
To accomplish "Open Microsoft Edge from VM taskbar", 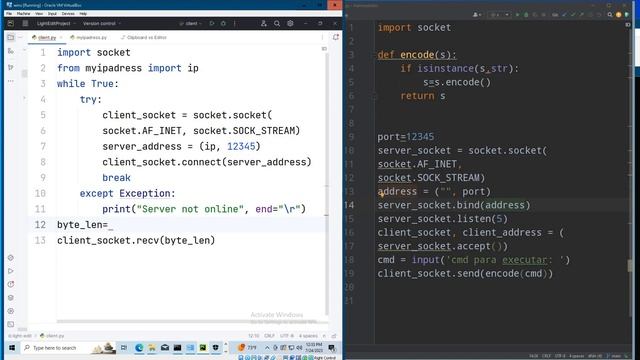I will coord(139,348).
